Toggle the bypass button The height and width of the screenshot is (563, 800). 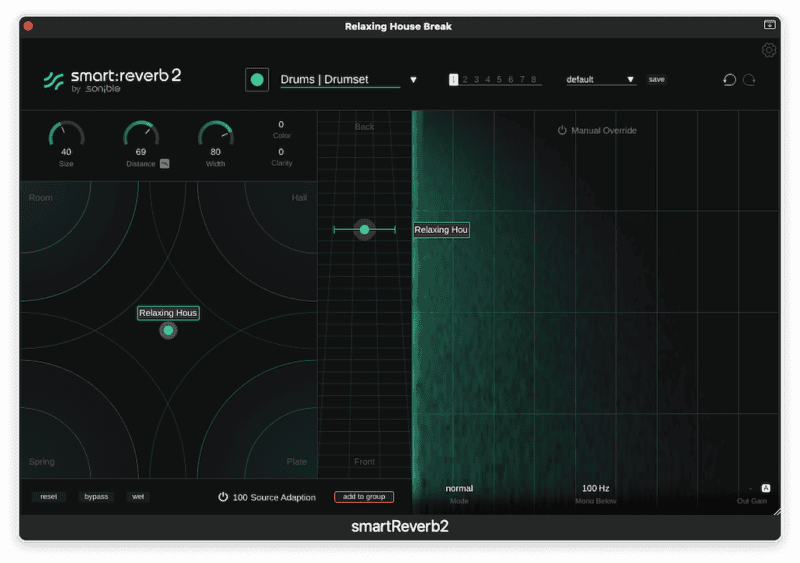tap(96, 497)
